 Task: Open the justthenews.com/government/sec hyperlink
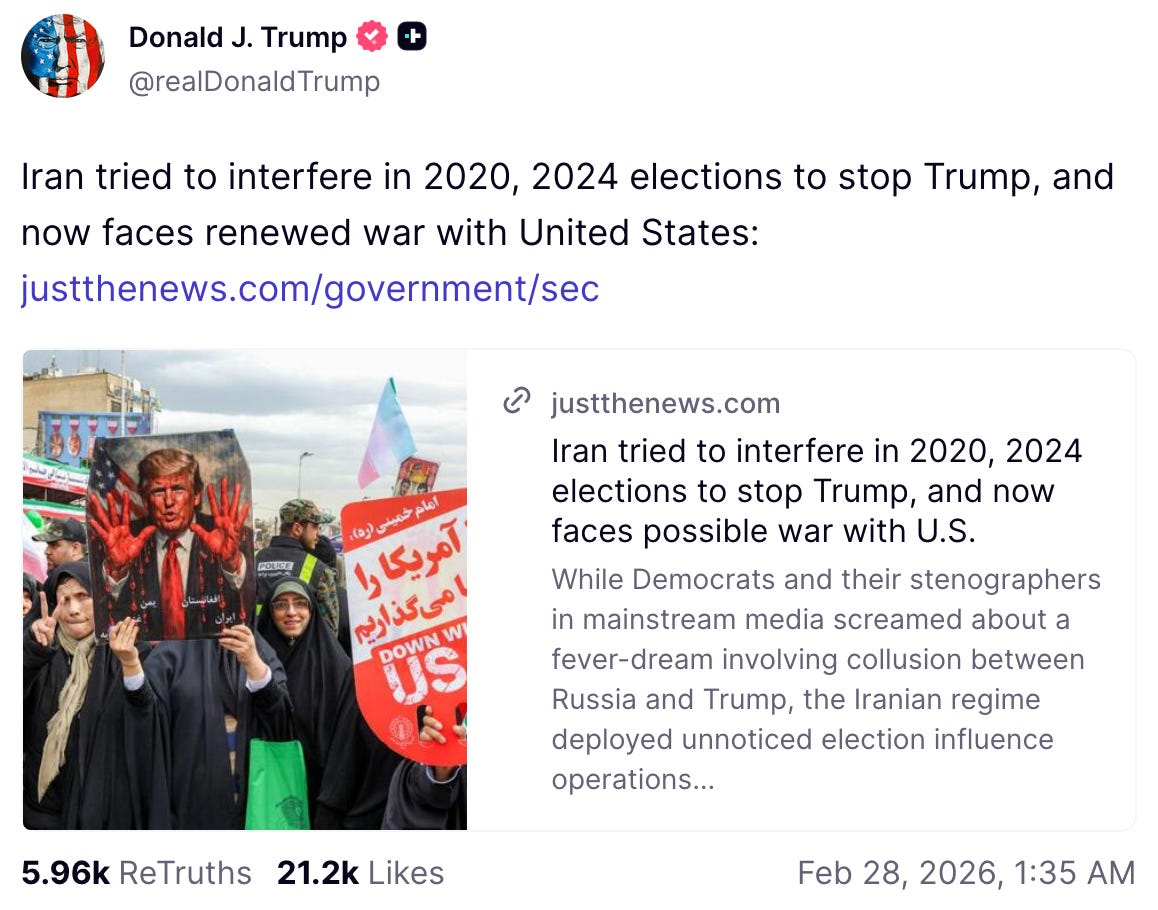point(310,289)
